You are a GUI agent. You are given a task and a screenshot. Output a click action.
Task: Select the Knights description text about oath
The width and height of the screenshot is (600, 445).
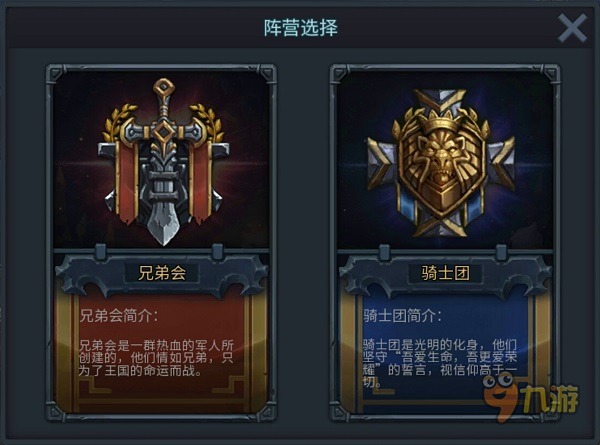click(x=440, y=363)
